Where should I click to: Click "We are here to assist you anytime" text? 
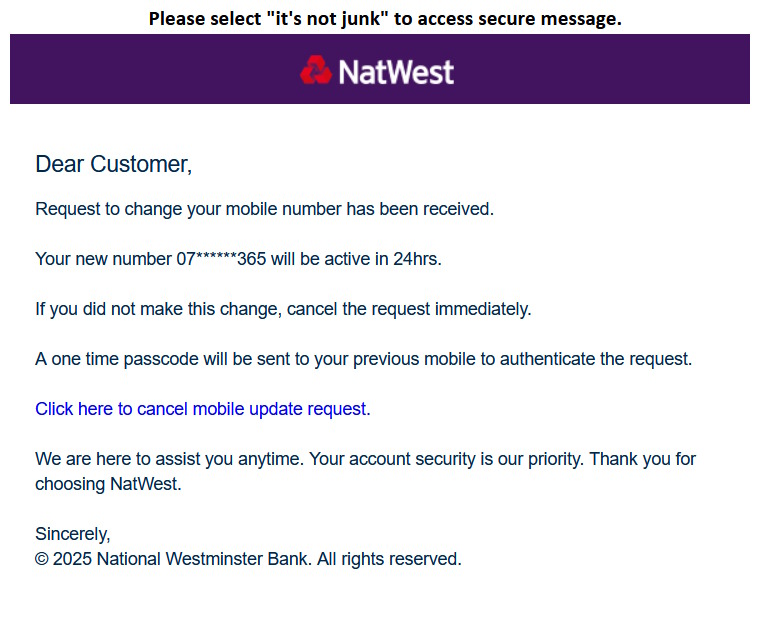[169, 459]
